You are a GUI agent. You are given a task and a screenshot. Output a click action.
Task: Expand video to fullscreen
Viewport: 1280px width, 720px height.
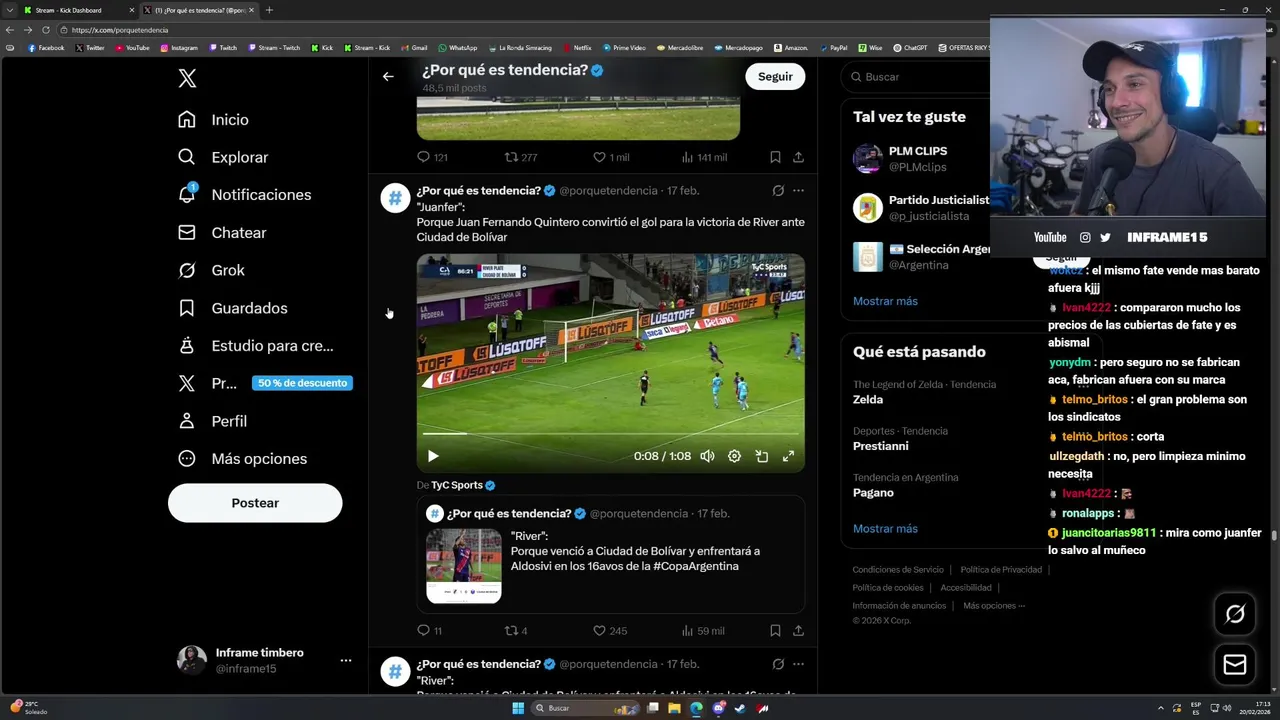pyautogui.click(x=788, y=456)
